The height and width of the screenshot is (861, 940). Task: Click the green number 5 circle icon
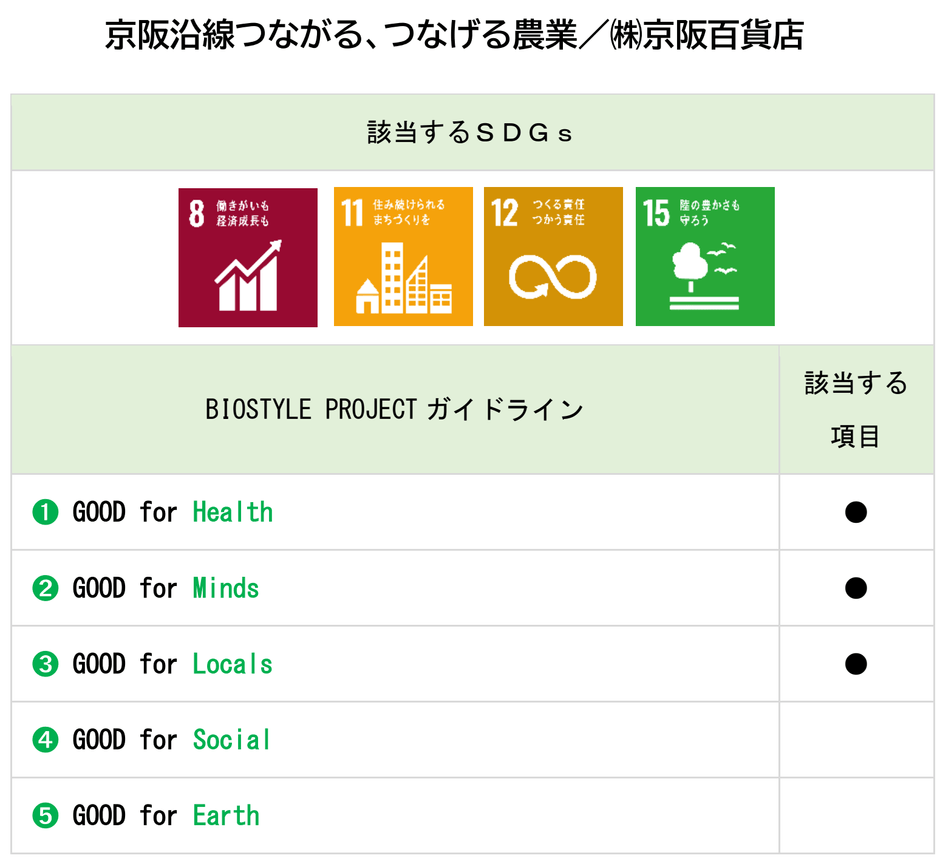pyautogui.click(x=45, y=817)
